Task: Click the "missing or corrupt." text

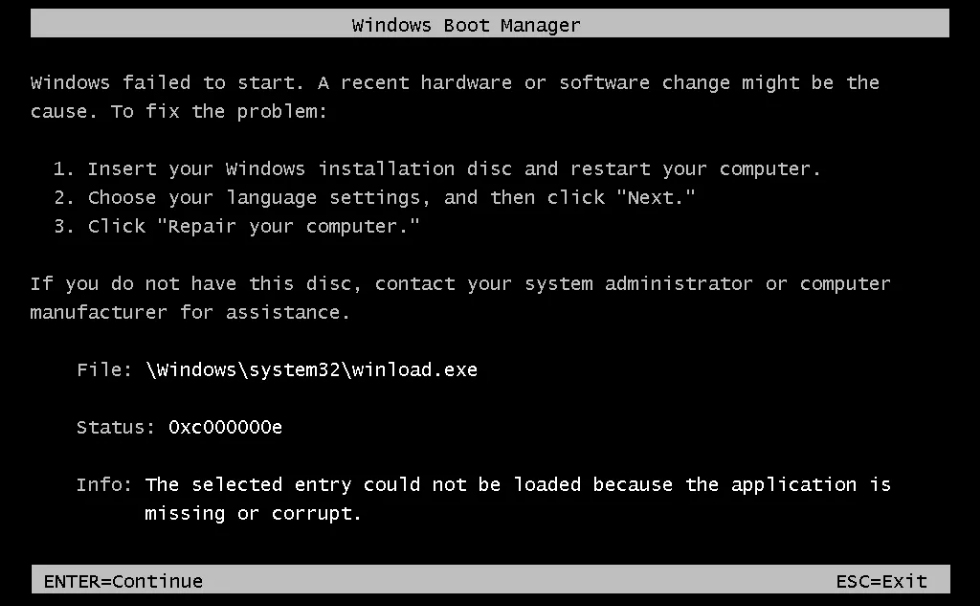Action: pos(253,514)
